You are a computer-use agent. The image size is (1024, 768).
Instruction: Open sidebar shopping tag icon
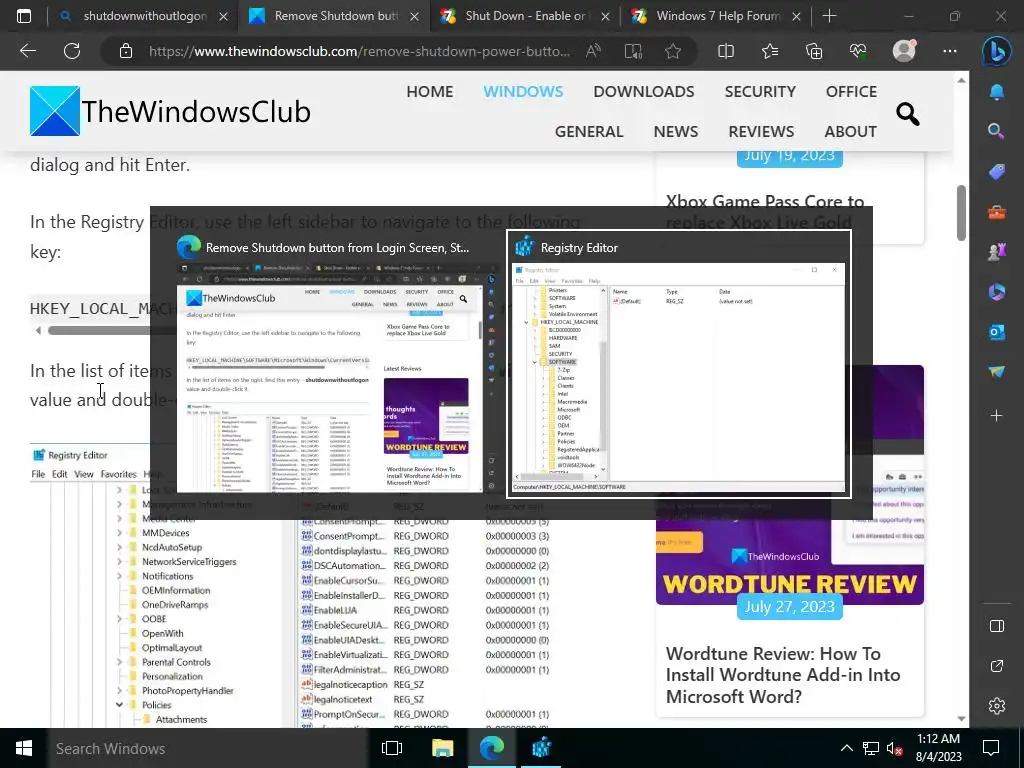(997, 172)
